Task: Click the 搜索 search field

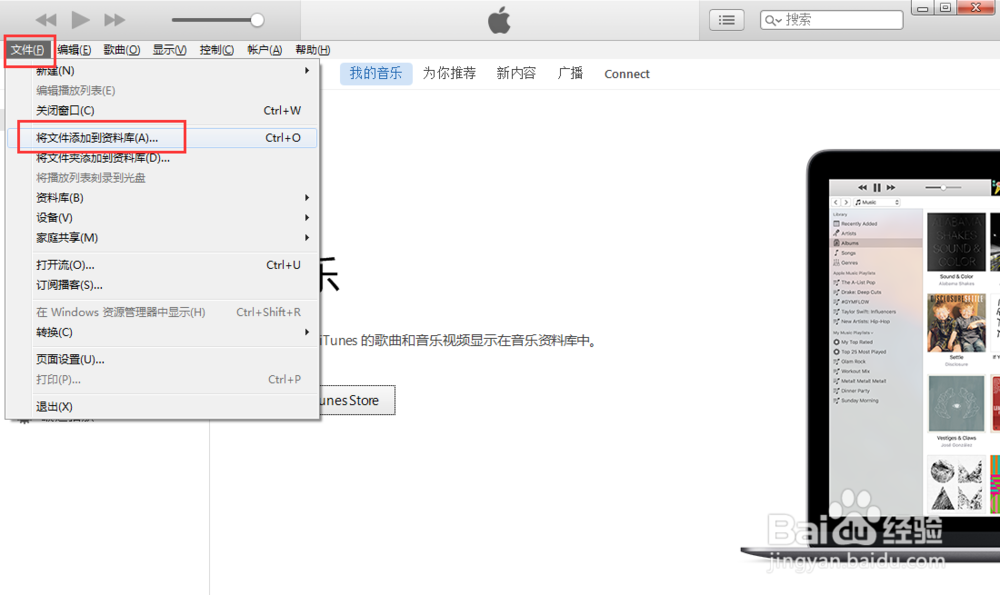Action: pos(832,20)
